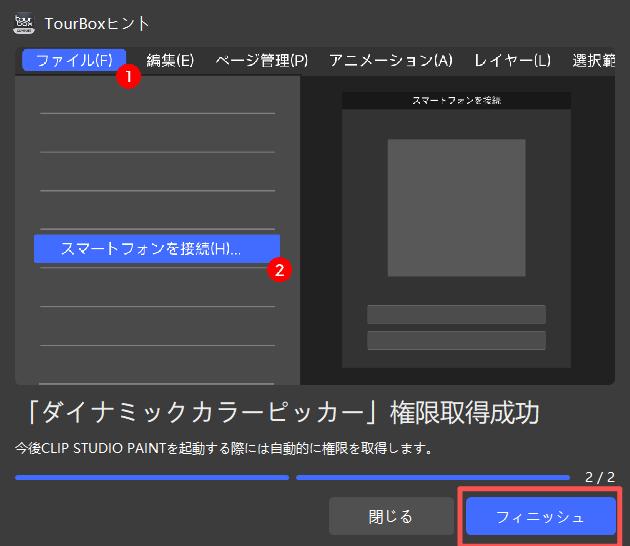
Task: Click the upper gray bar in preview dialog
Action: pos(456,314)
